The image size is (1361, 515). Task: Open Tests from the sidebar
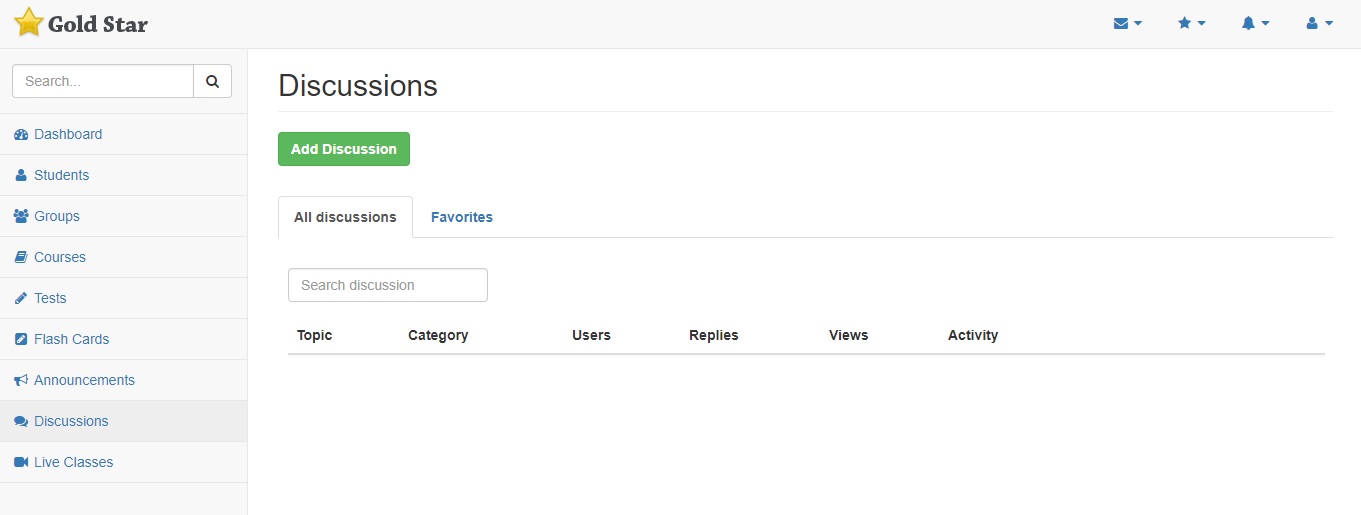click(x=50, y=298)
